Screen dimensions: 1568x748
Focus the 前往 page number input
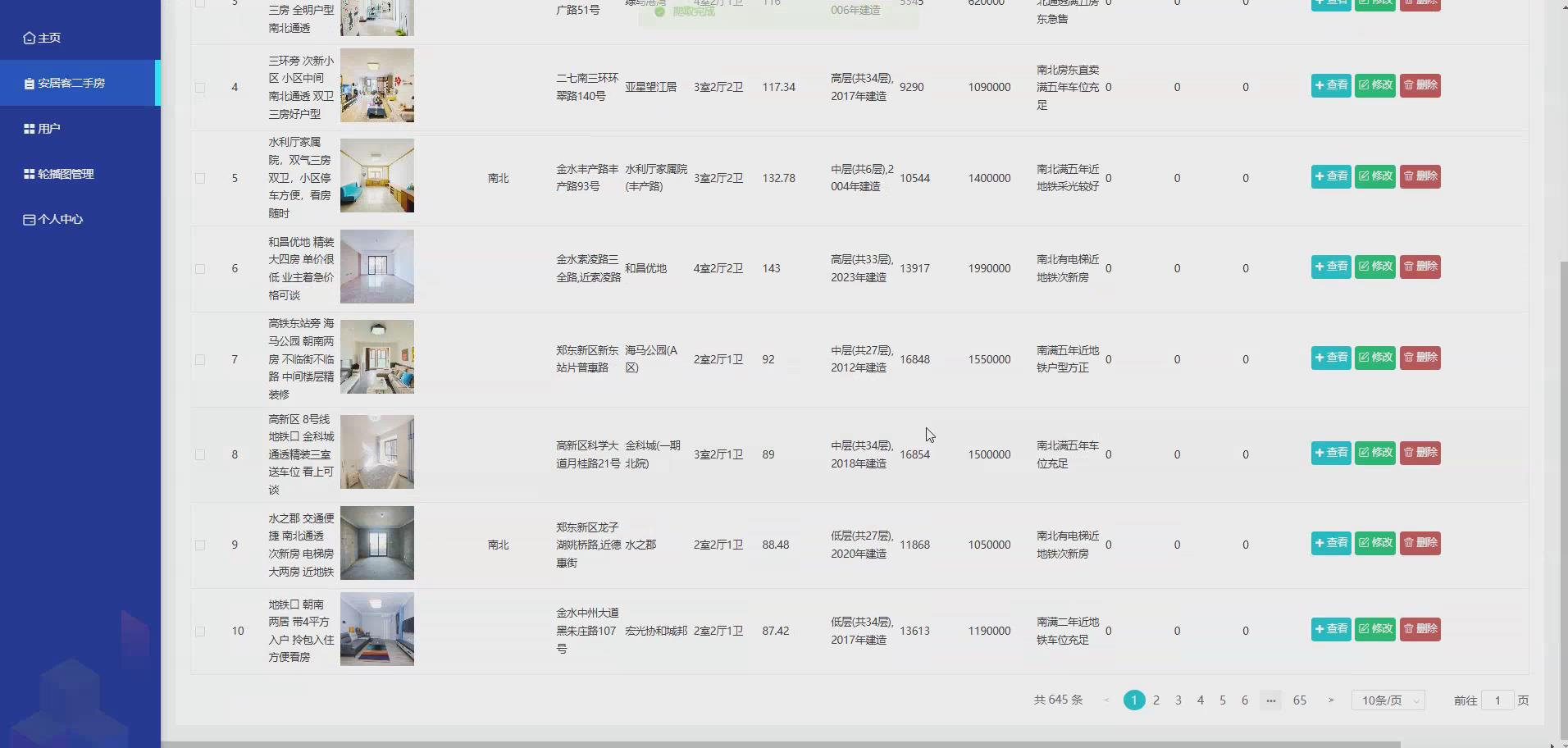[1497, 700]
